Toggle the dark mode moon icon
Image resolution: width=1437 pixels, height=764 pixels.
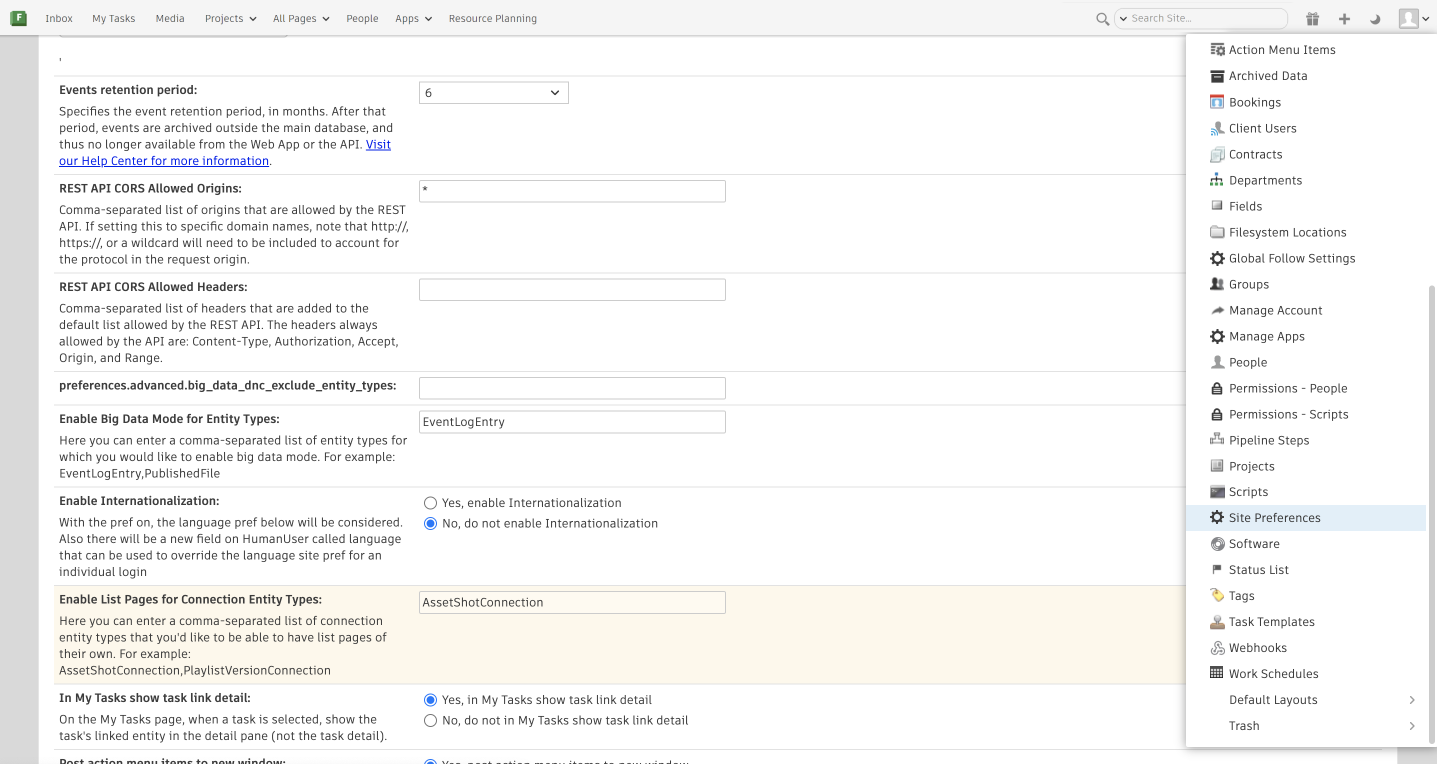pyautogui.click(x=1375, y=19)
